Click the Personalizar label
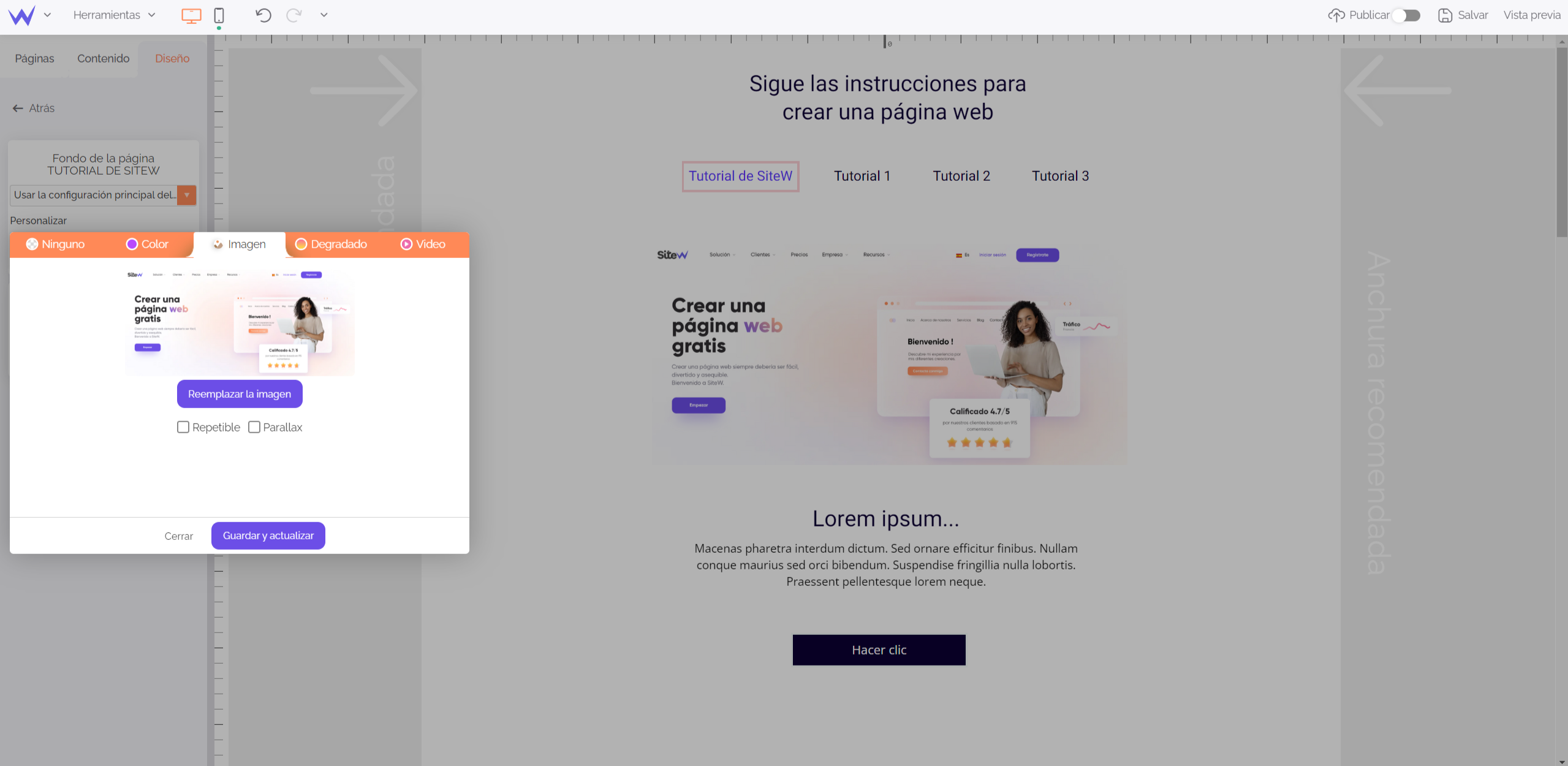Viewport: 1568px width, 766px height. (39, 221)
